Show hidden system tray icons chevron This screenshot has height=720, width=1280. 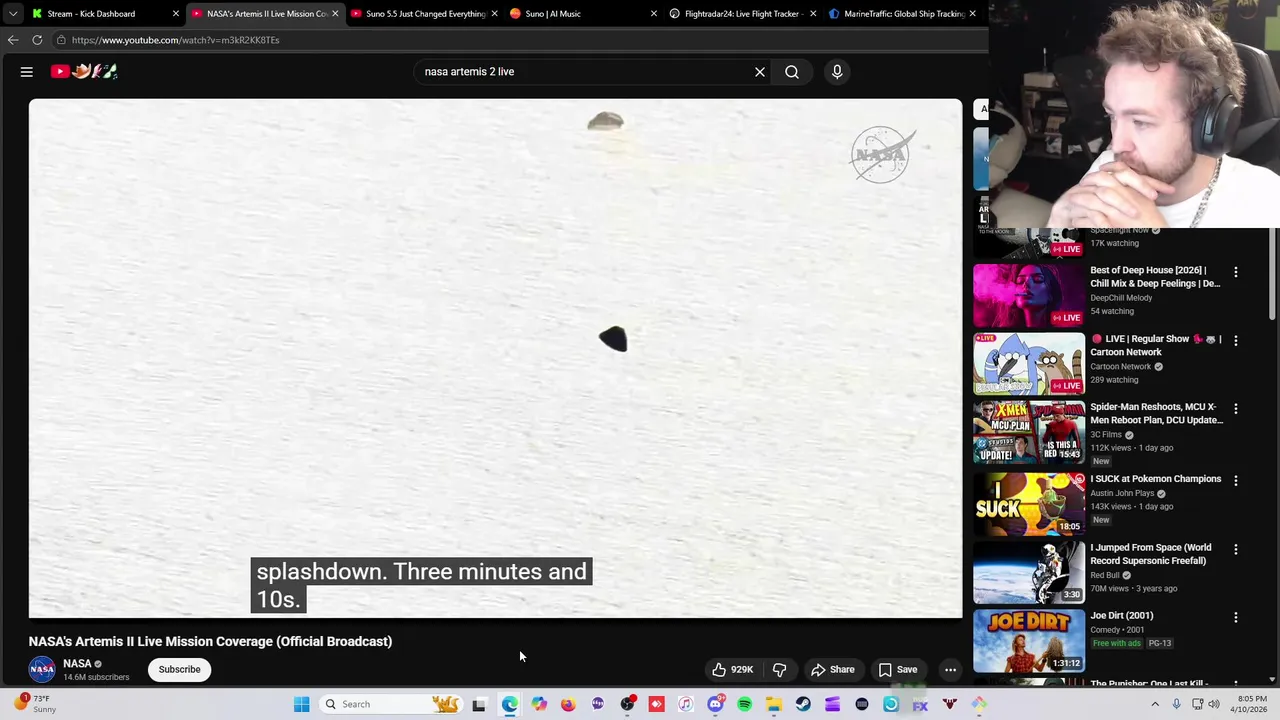tap(1155, 704)
